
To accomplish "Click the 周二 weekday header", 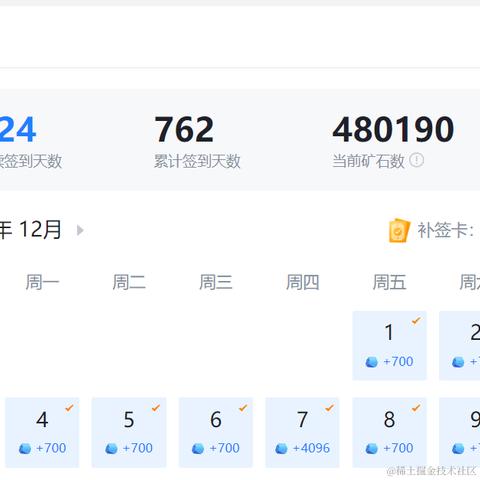I will coord(129,282).
